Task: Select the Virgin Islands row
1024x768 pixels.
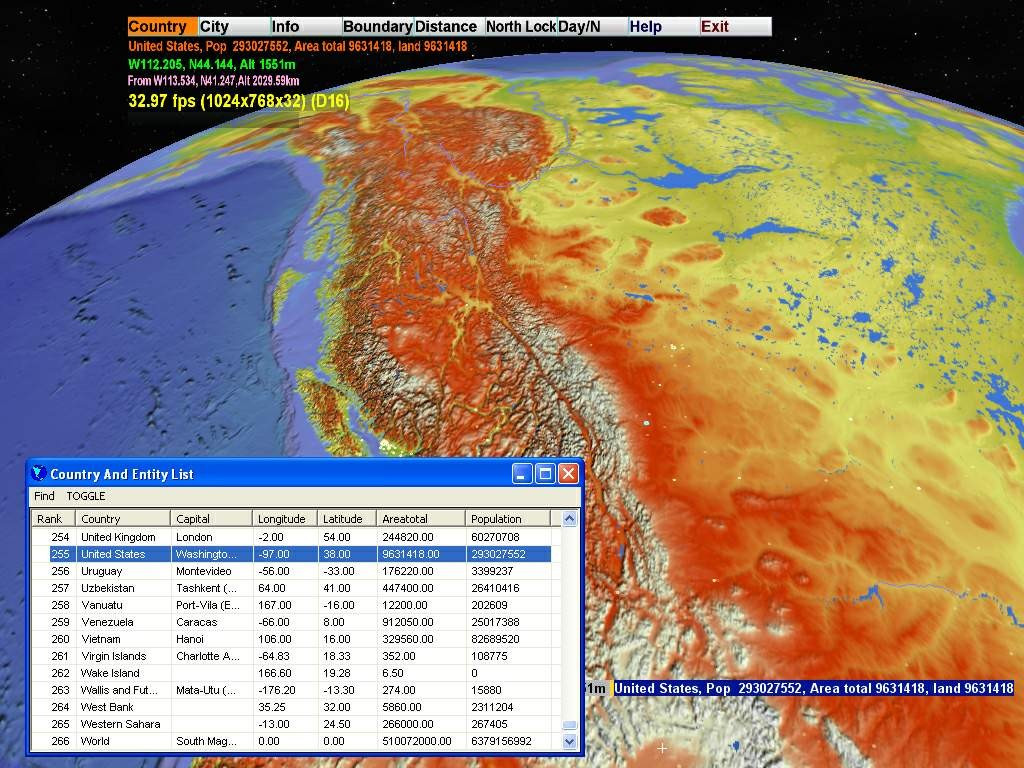Action: click(292, 656)
